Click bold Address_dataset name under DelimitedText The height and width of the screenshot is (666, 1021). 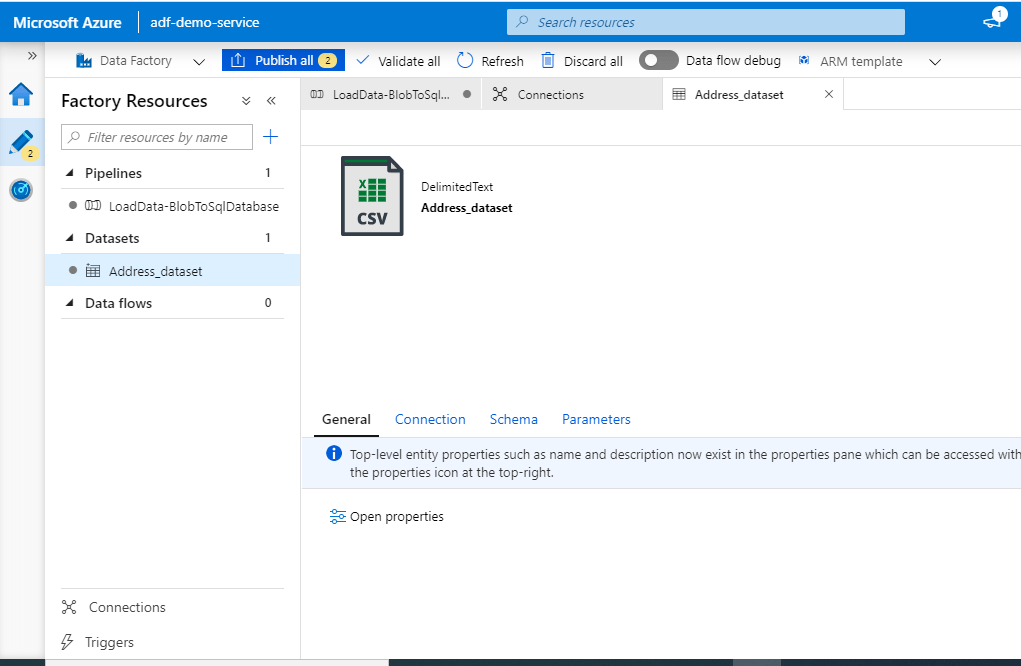pyautogui.click(x=466, y=208)
